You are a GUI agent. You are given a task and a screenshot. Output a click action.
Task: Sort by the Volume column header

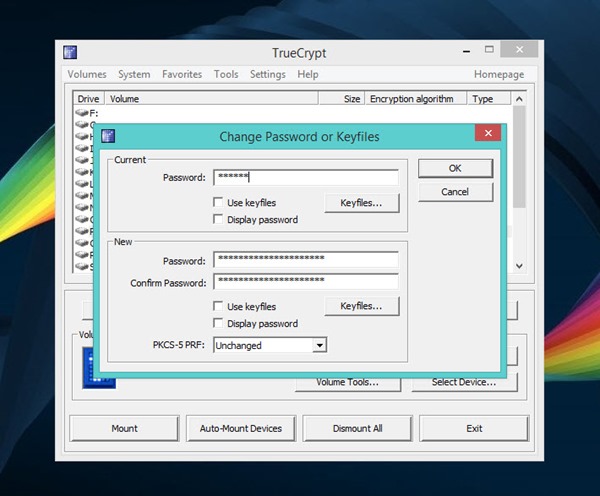tap(211, 99)
